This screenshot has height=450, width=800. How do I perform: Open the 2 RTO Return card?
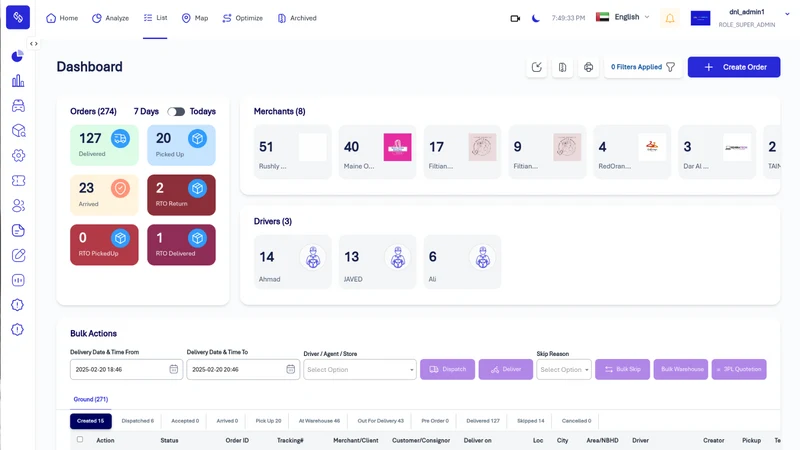pyautogui.click(x=181, y=195)
